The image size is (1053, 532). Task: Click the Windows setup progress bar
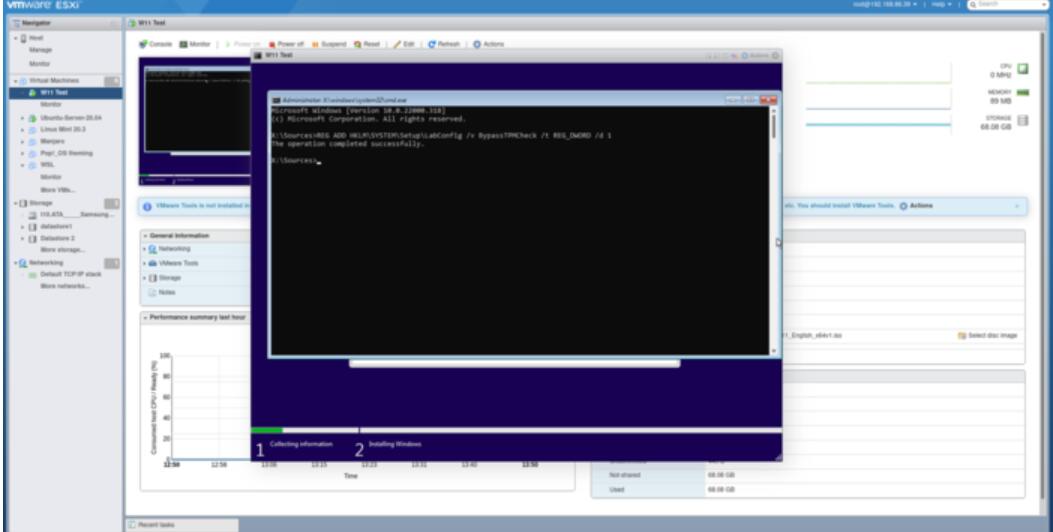(x=516, y=430)
